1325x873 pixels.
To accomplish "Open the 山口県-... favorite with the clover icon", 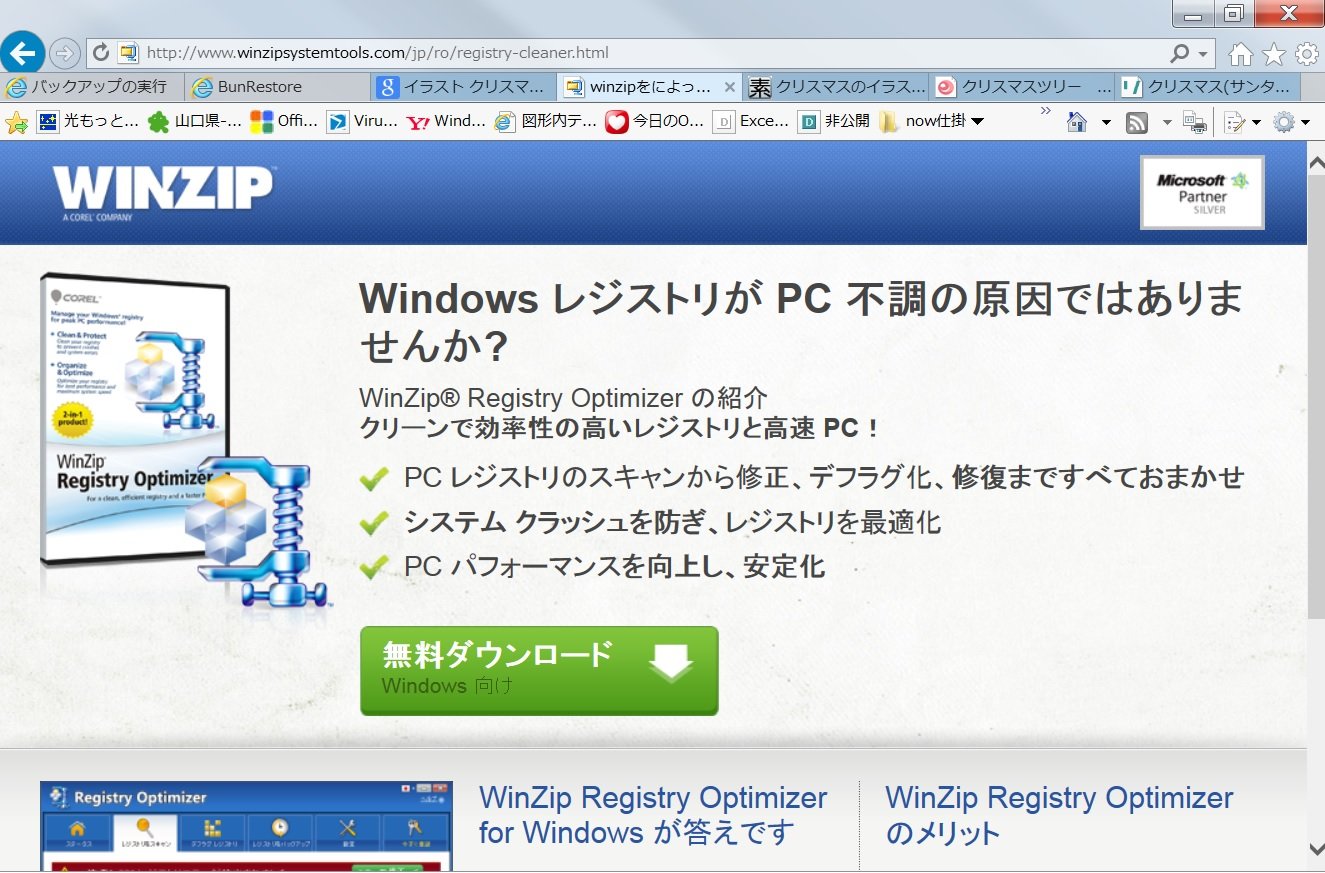I will pos(195,122).
